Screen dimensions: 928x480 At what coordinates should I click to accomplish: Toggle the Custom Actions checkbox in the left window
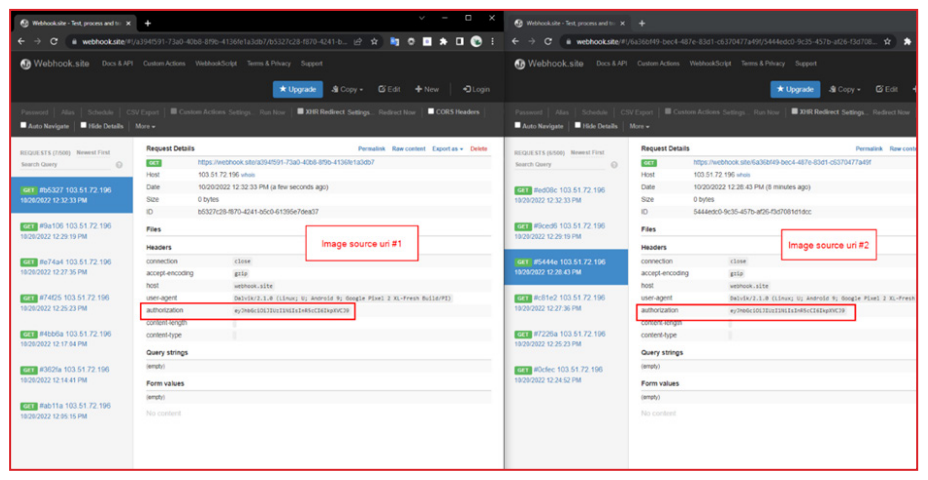tap(173, 111)
